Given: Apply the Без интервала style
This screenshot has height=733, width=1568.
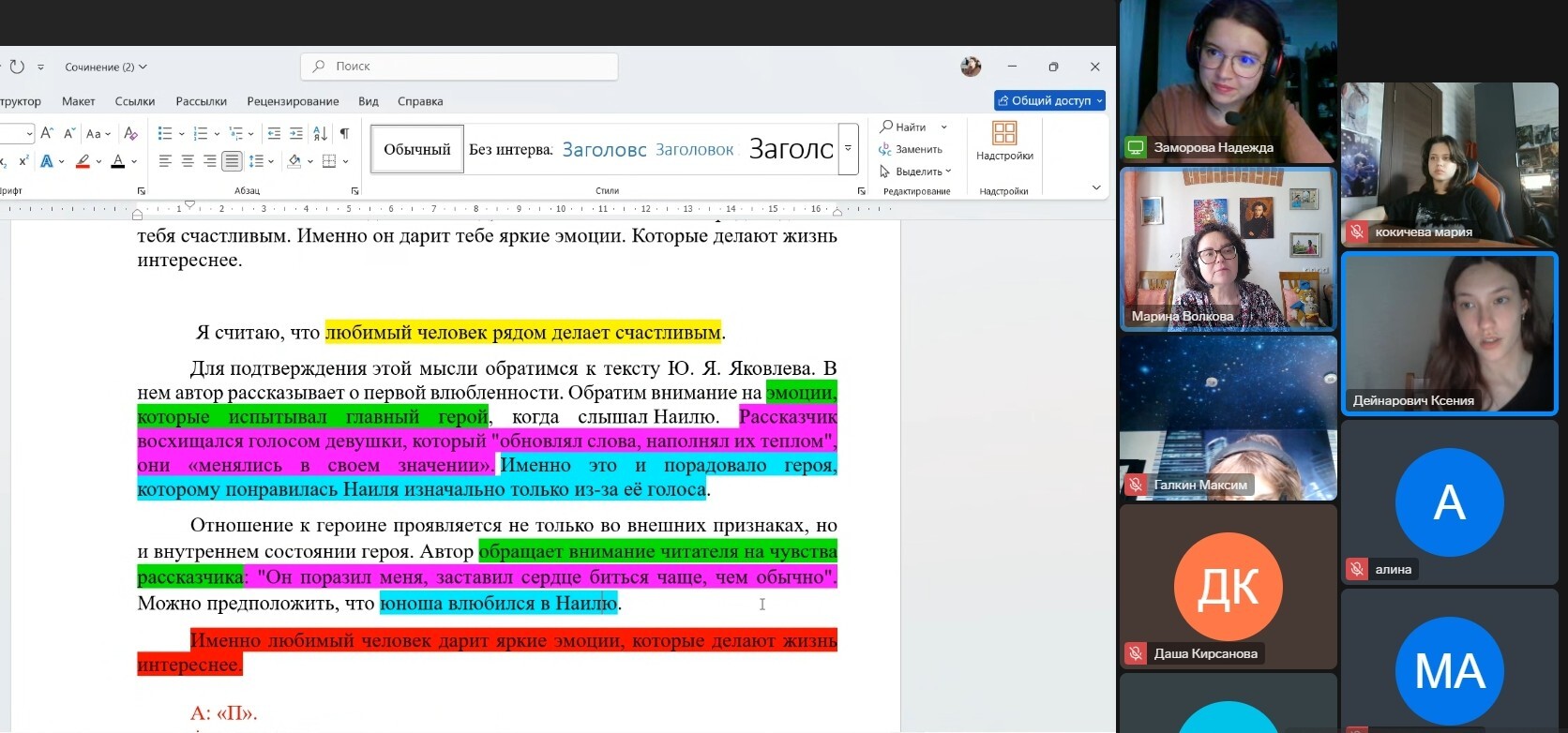Looking at the screenshot, I should pos(511,149).
